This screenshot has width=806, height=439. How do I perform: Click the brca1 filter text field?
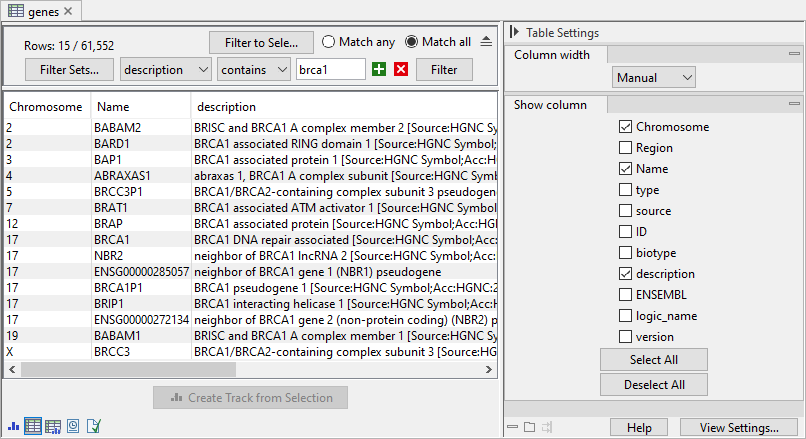331,70
